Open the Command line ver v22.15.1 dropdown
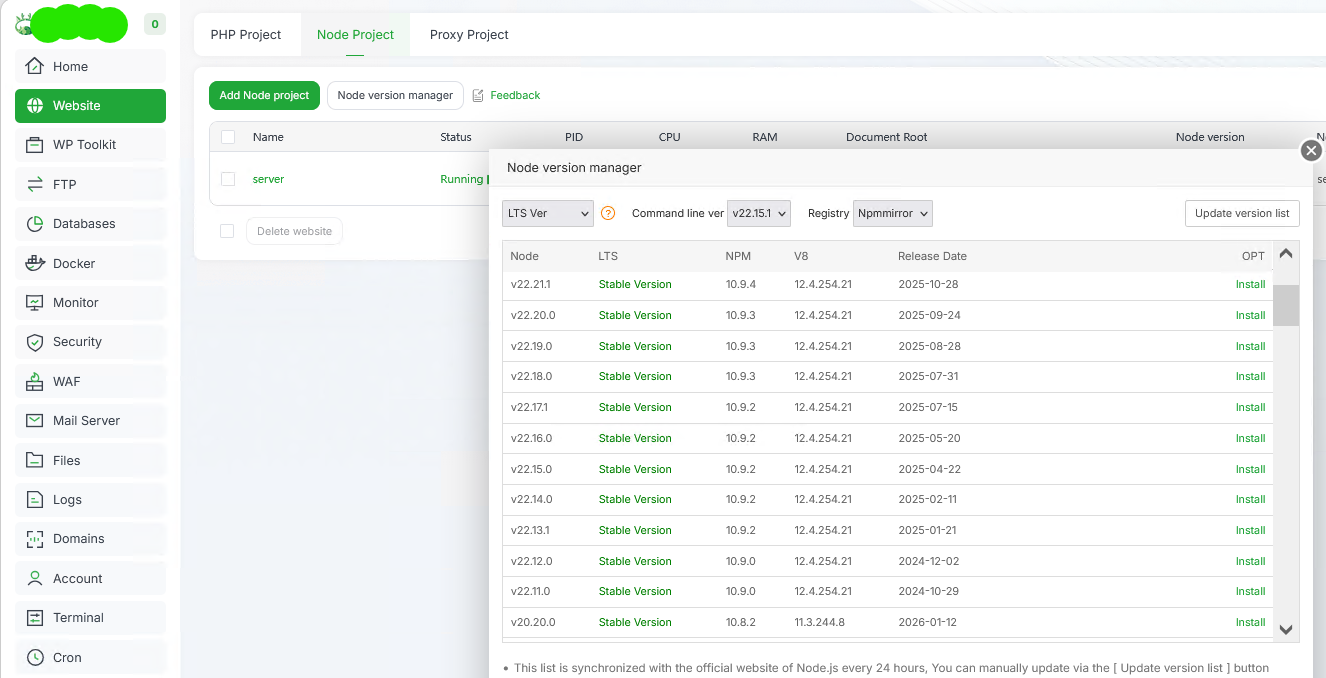The width and height of the screenshot is (1326, 678). click(x=759, y=213)
